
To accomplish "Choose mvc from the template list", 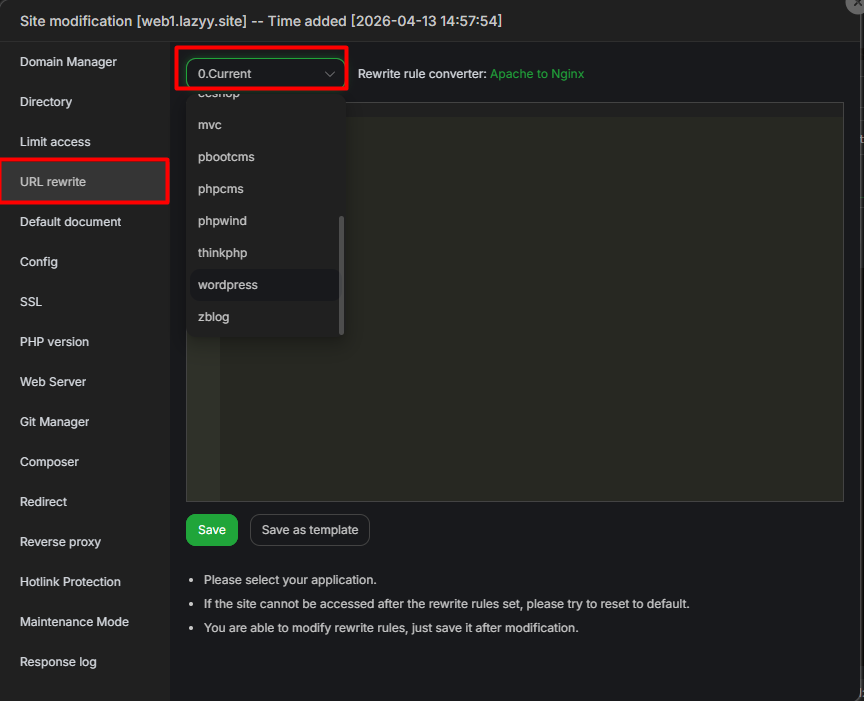I will [x=210, y=125].
